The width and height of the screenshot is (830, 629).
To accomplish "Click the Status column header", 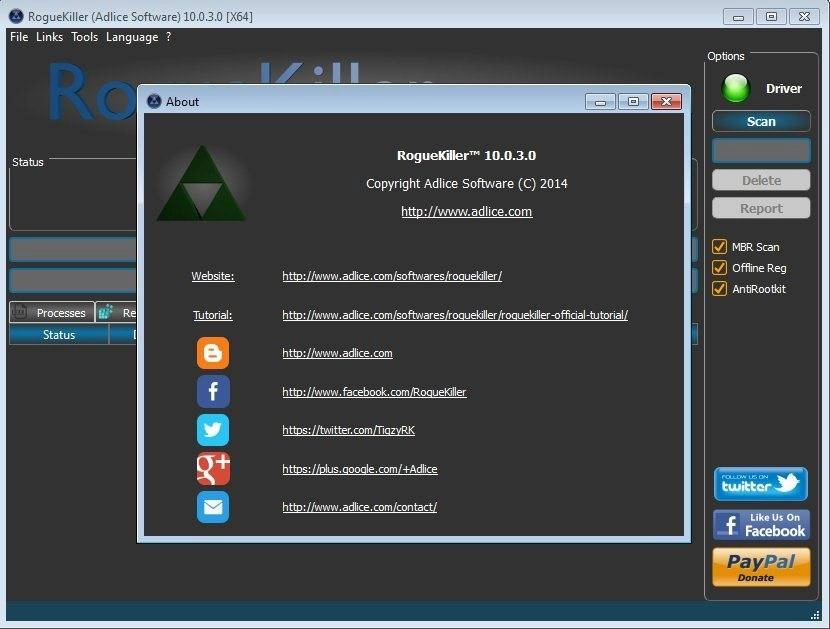I will (59, 335).
